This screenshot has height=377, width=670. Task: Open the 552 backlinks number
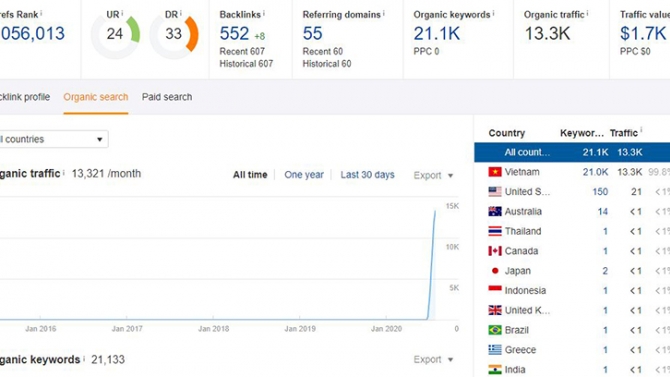[x=234, y=34]
